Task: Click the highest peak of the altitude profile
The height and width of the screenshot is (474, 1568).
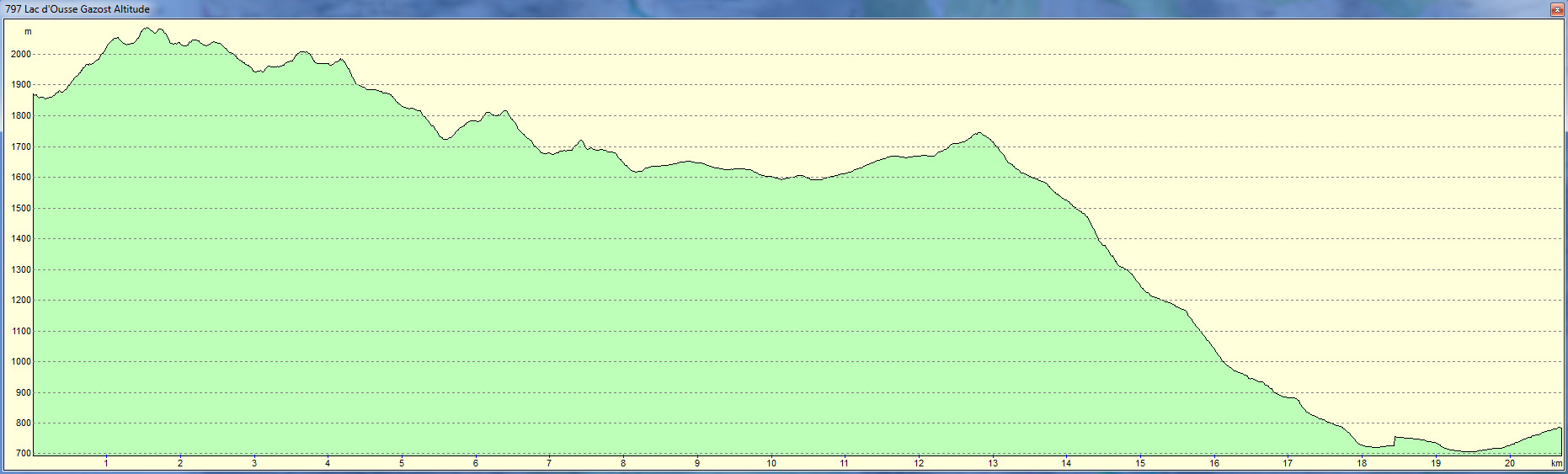Action: (x=147, y=29)
